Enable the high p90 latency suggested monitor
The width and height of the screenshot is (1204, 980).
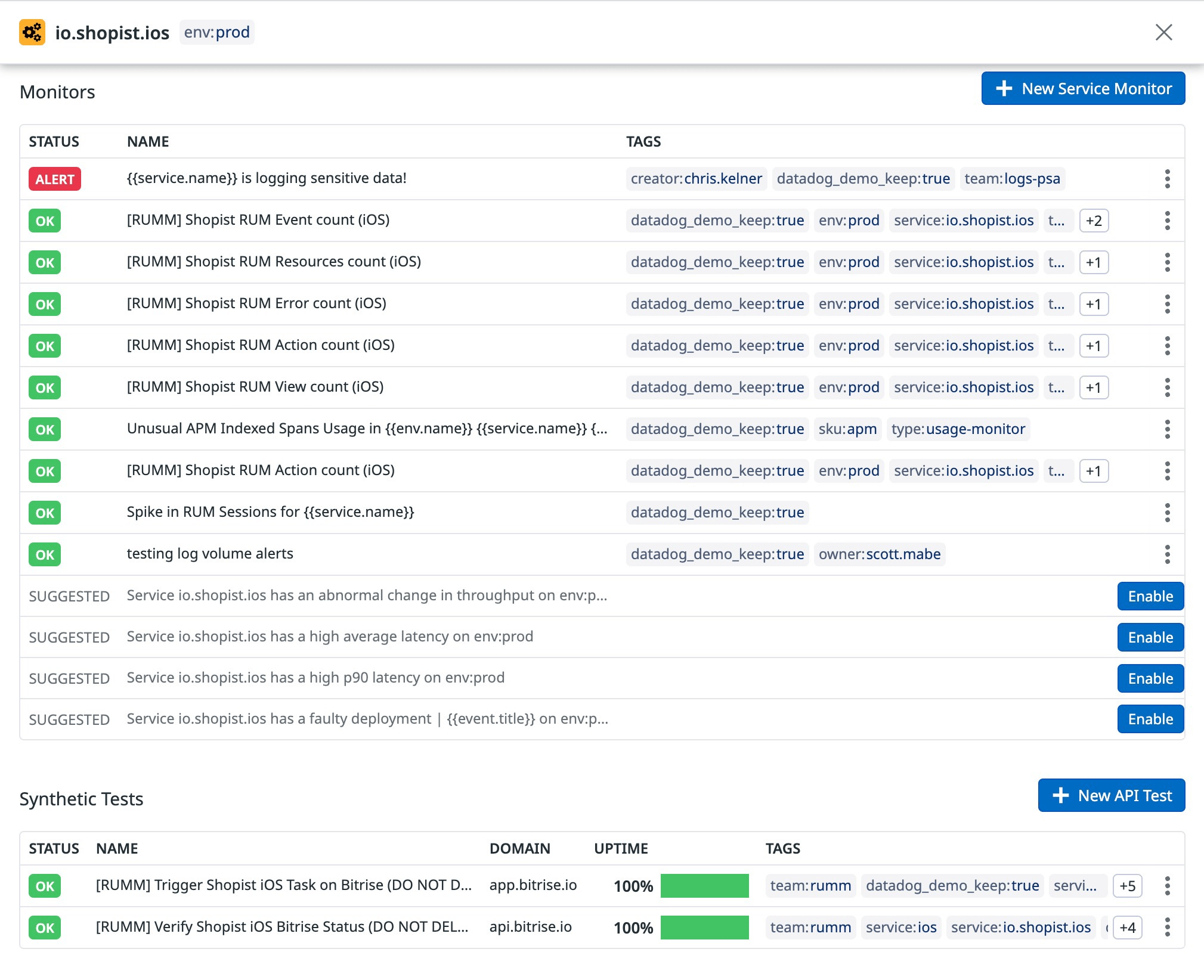coord(1150,678)
